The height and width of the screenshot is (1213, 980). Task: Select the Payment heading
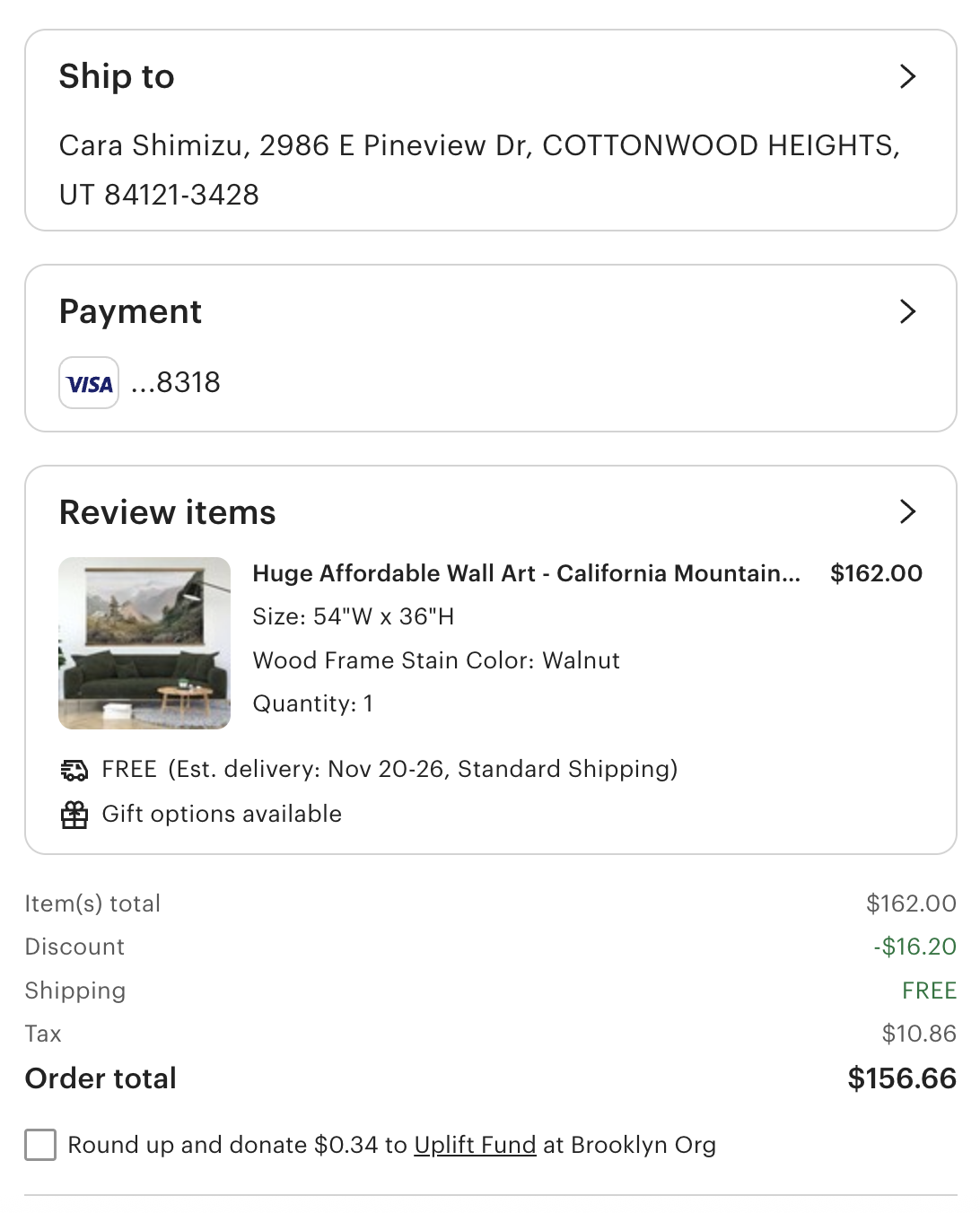130,311
